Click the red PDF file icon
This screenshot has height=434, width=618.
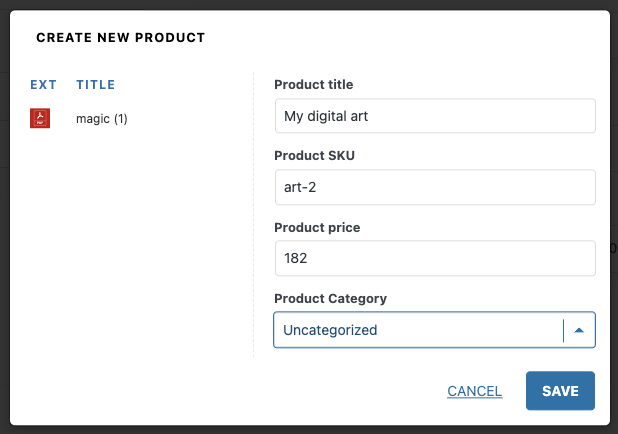coord(40,119)
